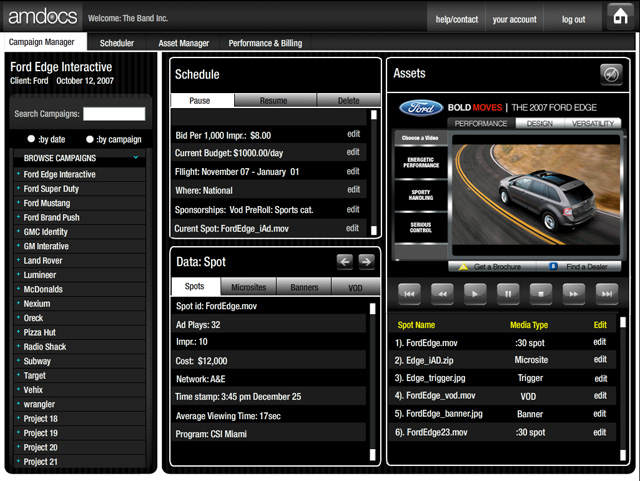The height and width of the screenshot is (481, 640).
Task: Switch to the Scheduler tab
Action: [x=117, y=43]
